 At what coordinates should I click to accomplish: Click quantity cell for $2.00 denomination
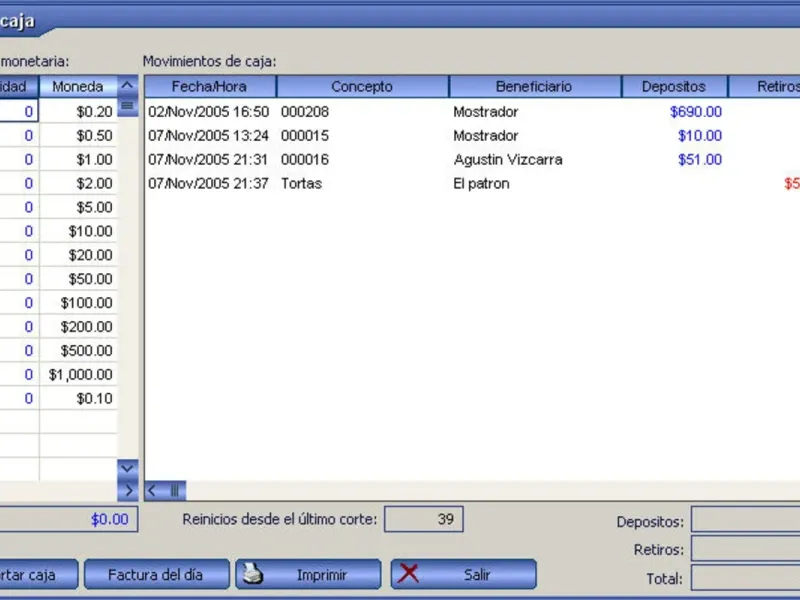[19, 183]
